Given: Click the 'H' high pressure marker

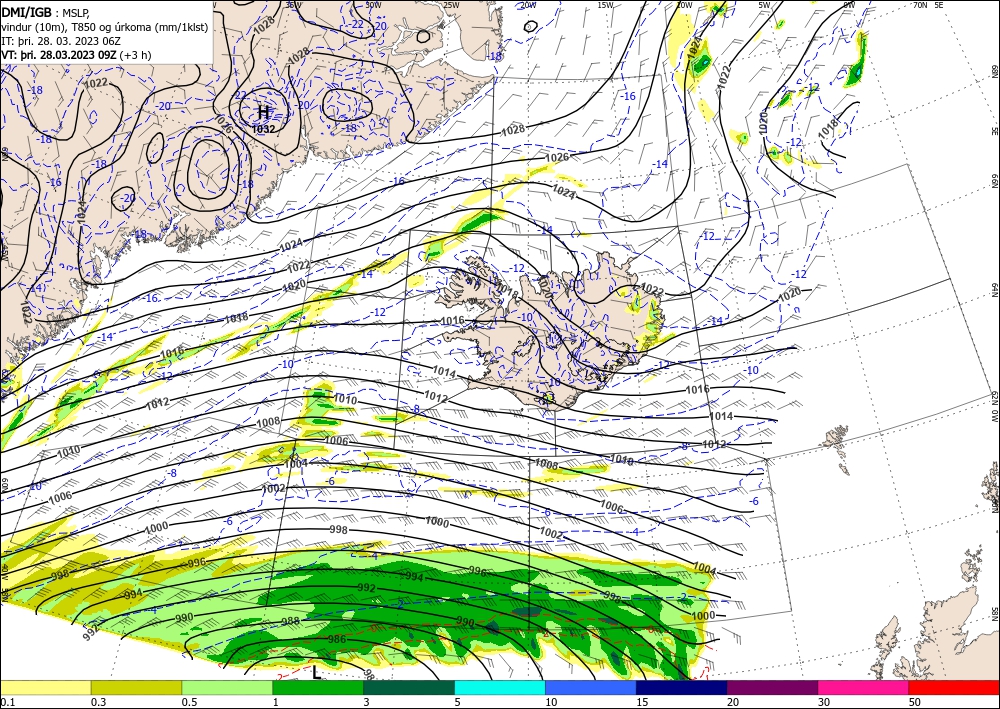Looking at the screenshot, I should tap(263, 113).
